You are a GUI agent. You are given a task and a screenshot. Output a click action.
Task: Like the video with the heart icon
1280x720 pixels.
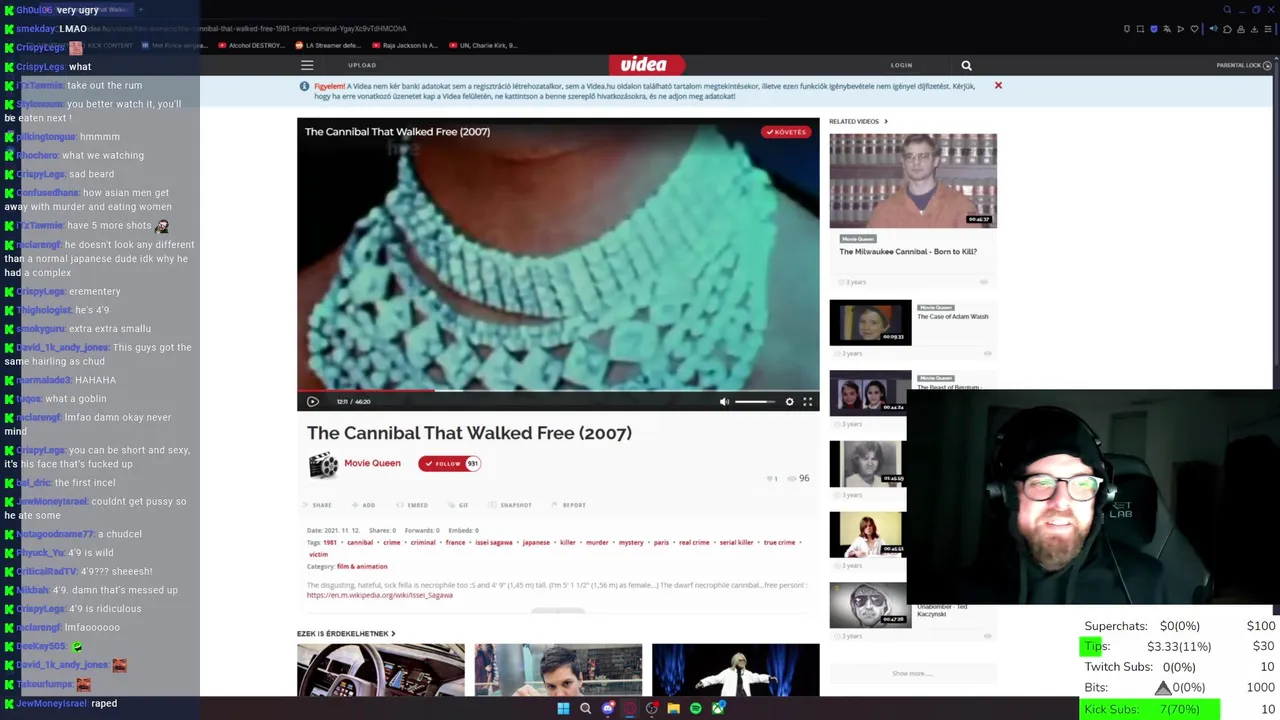(769, 479)
